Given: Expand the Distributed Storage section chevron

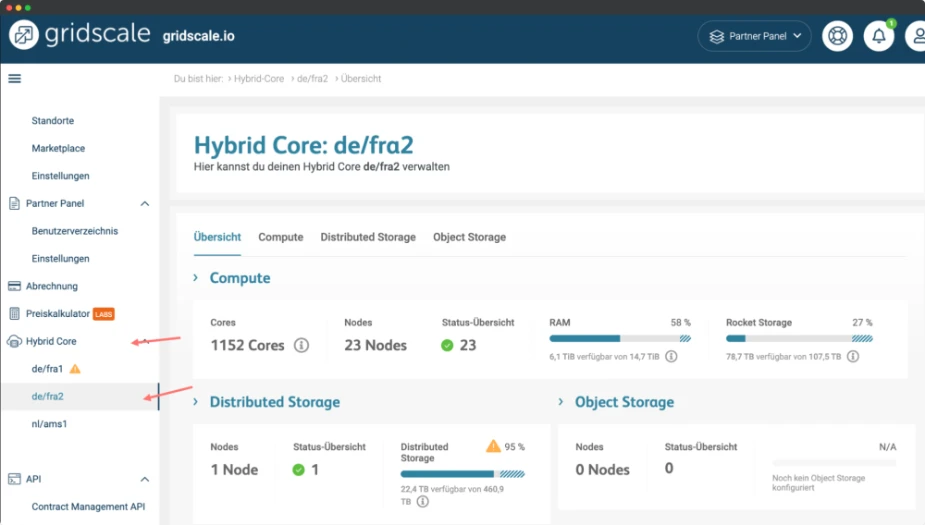Looking at the screenshot, I should coord(196,402).
